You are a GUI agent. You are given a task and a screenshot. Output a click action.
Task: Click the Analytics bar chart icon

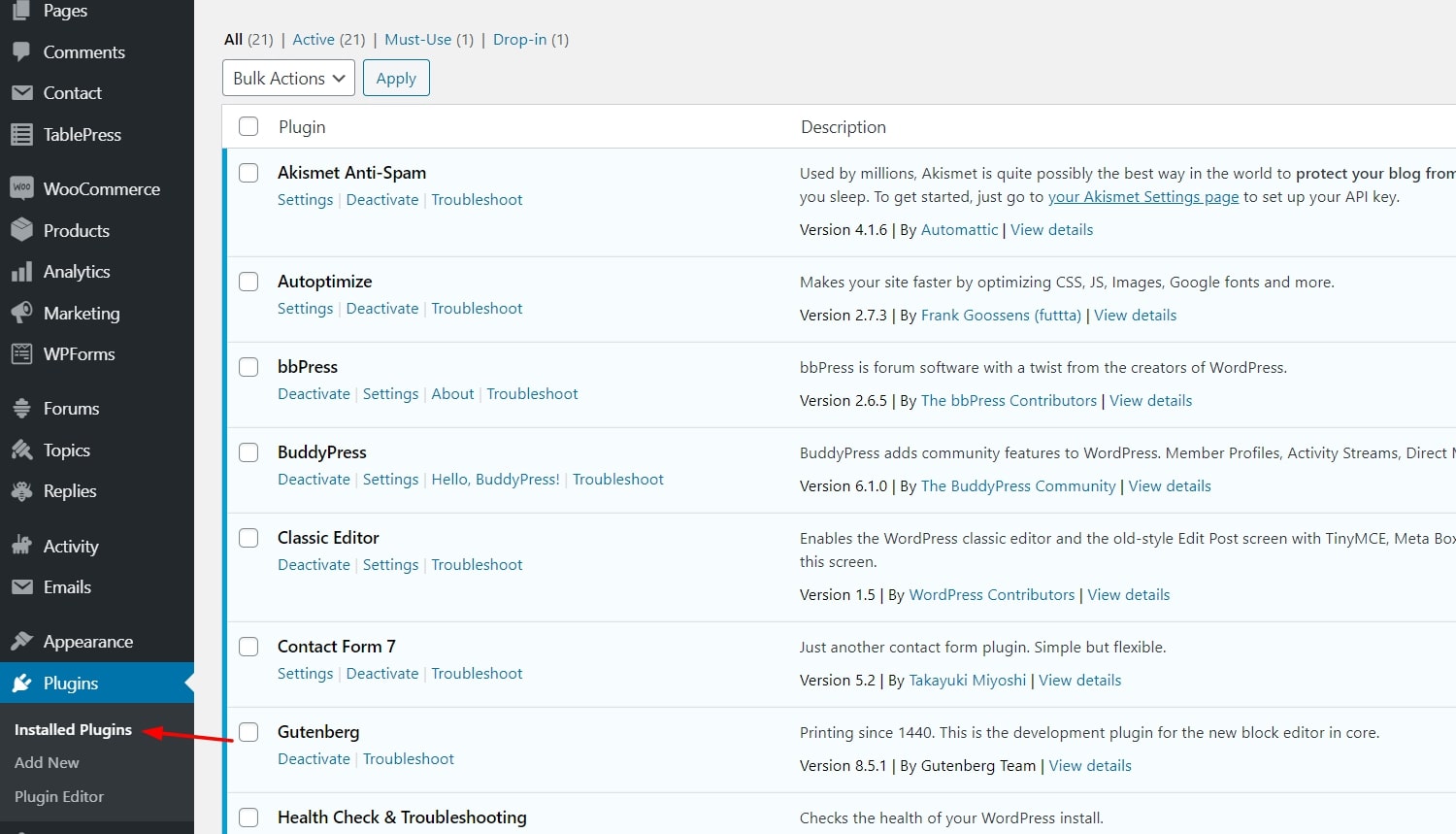coord(21,272)
